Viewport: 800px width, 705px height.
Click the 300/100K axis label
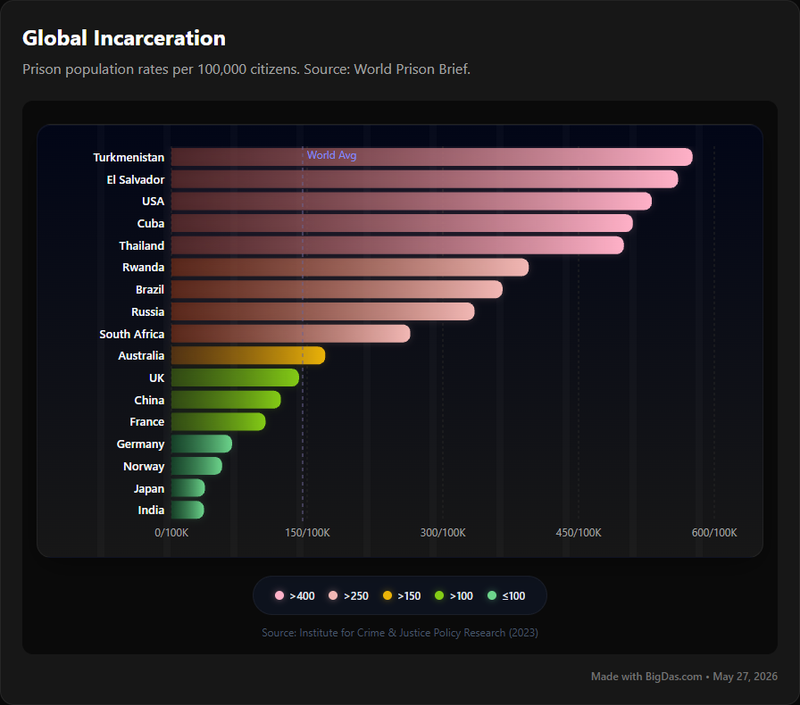(x=443, y=533)
